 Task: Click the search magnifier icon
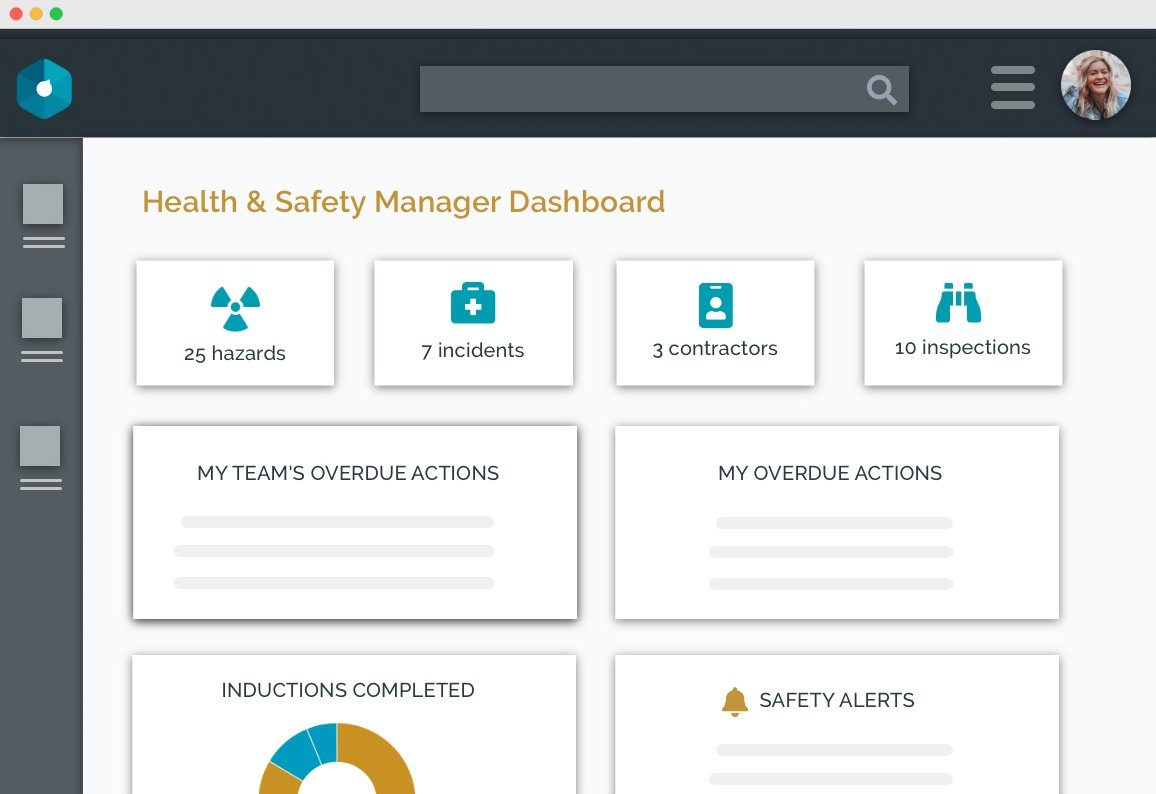tap(881, 89)
